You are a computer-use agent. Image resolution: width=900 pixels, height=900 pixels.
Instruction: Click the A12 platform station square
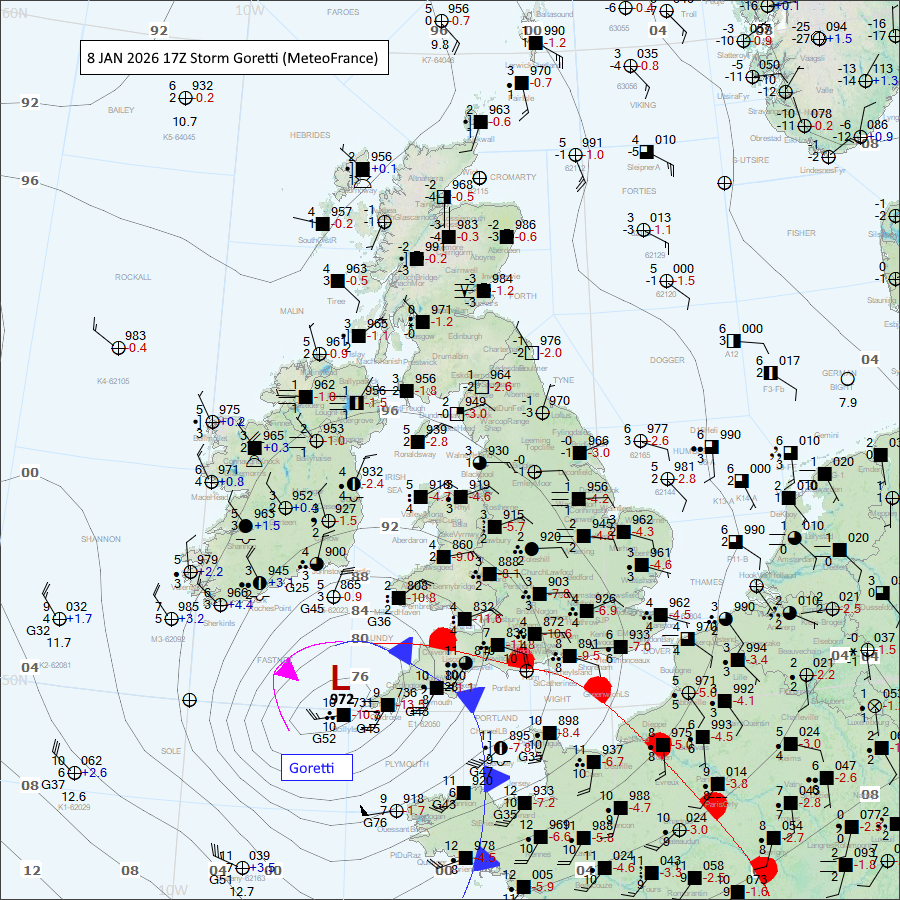point(732,341)
